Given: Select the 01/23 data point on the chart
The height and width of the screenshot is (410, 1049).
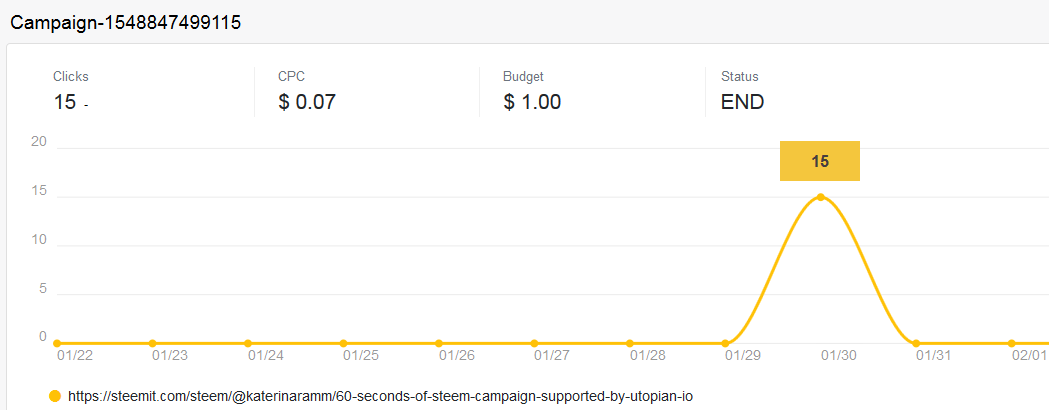Looking at the screenshot, I should click(152, 343).
